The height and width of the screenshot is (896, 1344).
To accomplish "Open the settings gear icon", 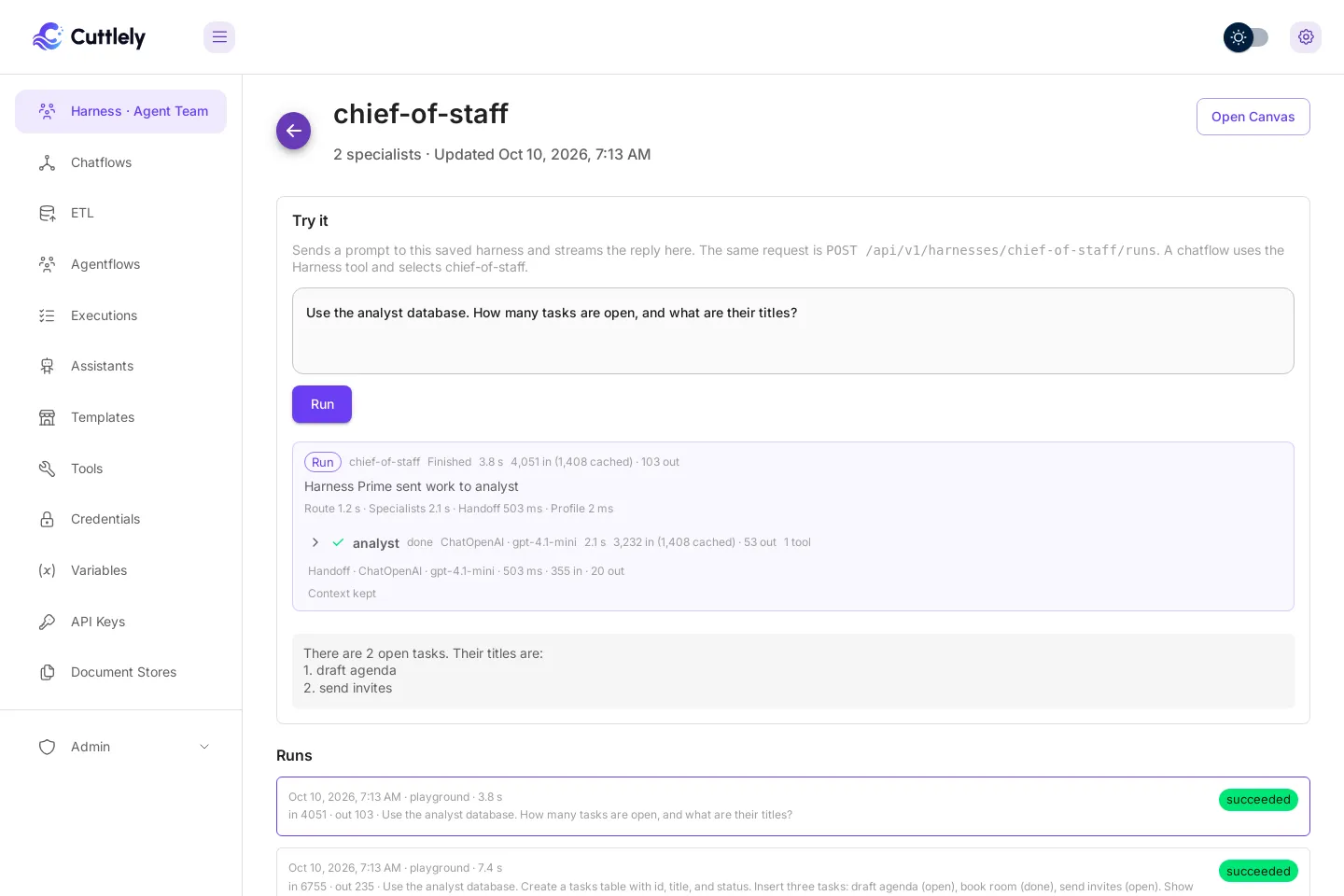I will click(x=1306, y=37).
